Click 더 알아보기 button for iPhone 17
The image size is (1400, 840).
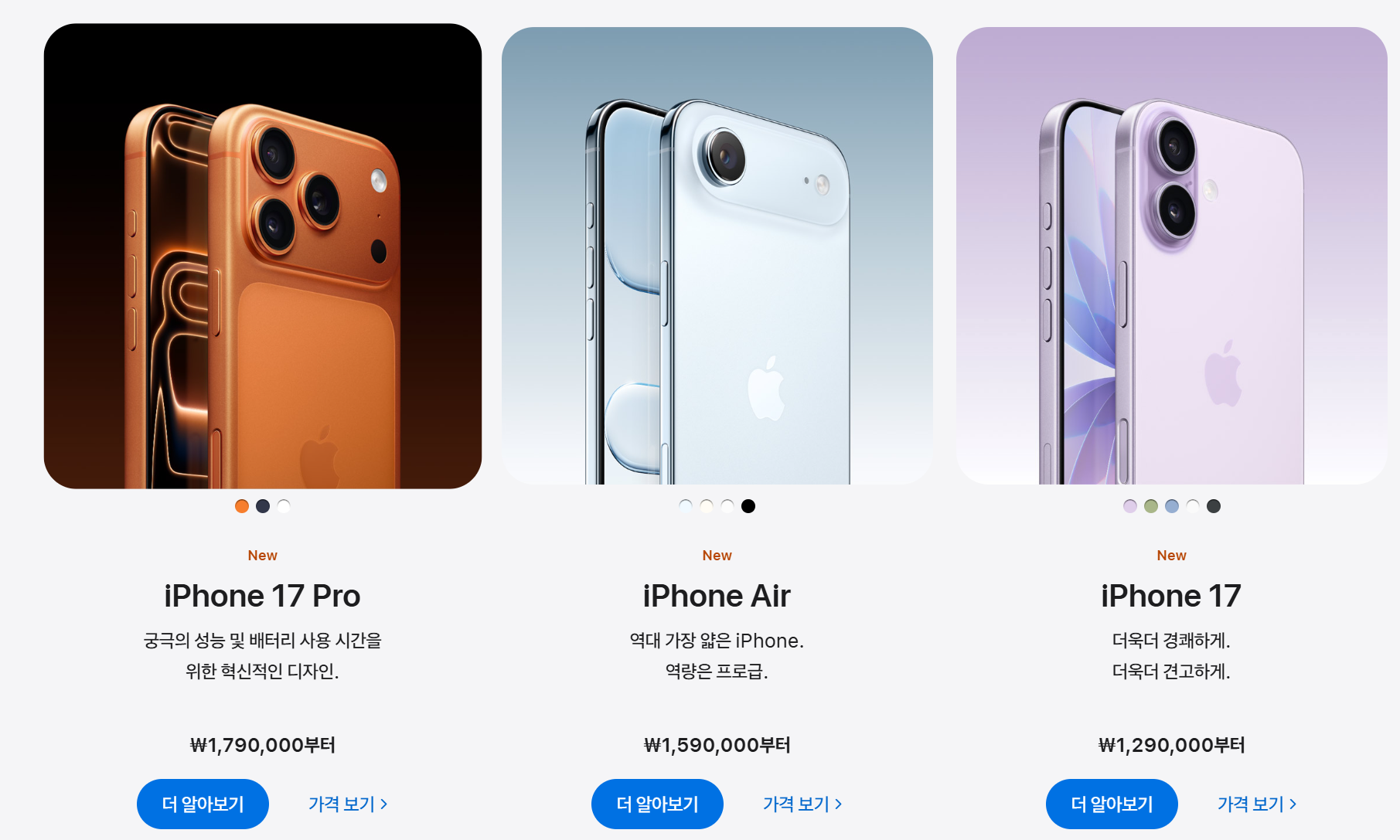tap(1112, 804)
